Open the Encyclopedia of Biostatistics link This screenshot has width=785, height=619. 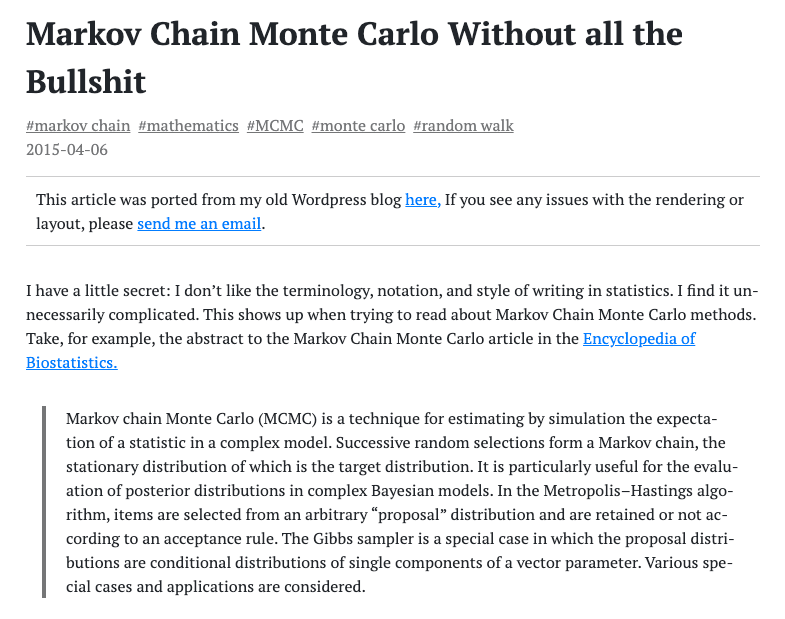[638, 338]
